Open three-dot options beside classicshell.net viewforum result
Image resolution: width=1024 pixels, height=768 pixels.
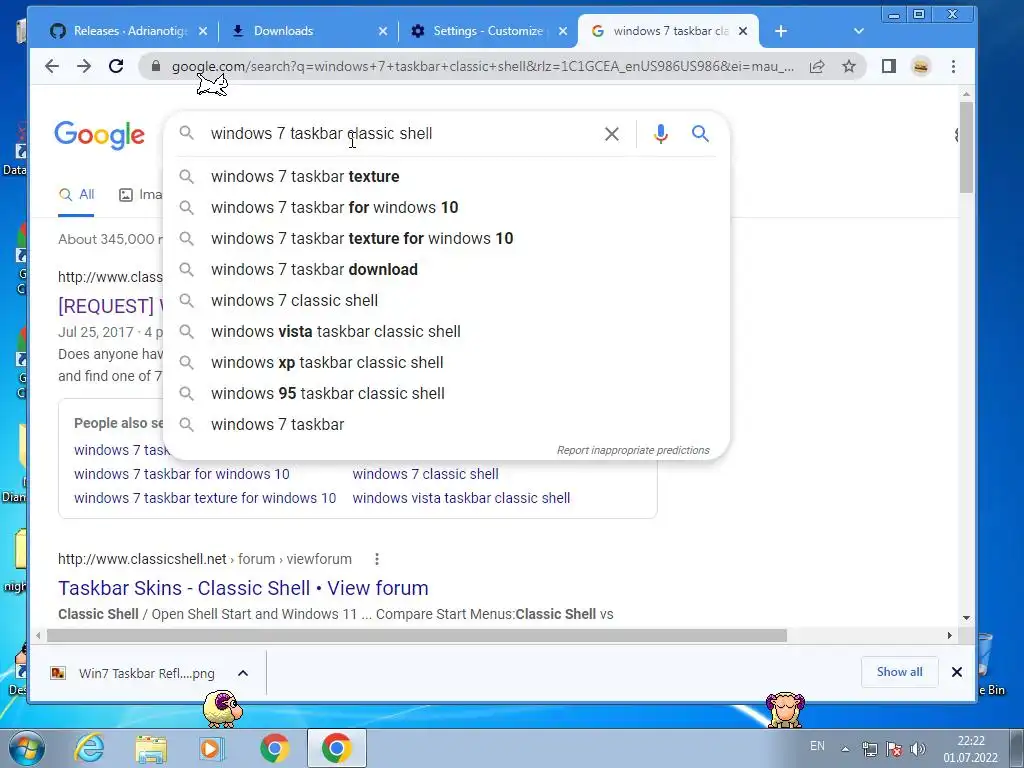click(377, 559)
